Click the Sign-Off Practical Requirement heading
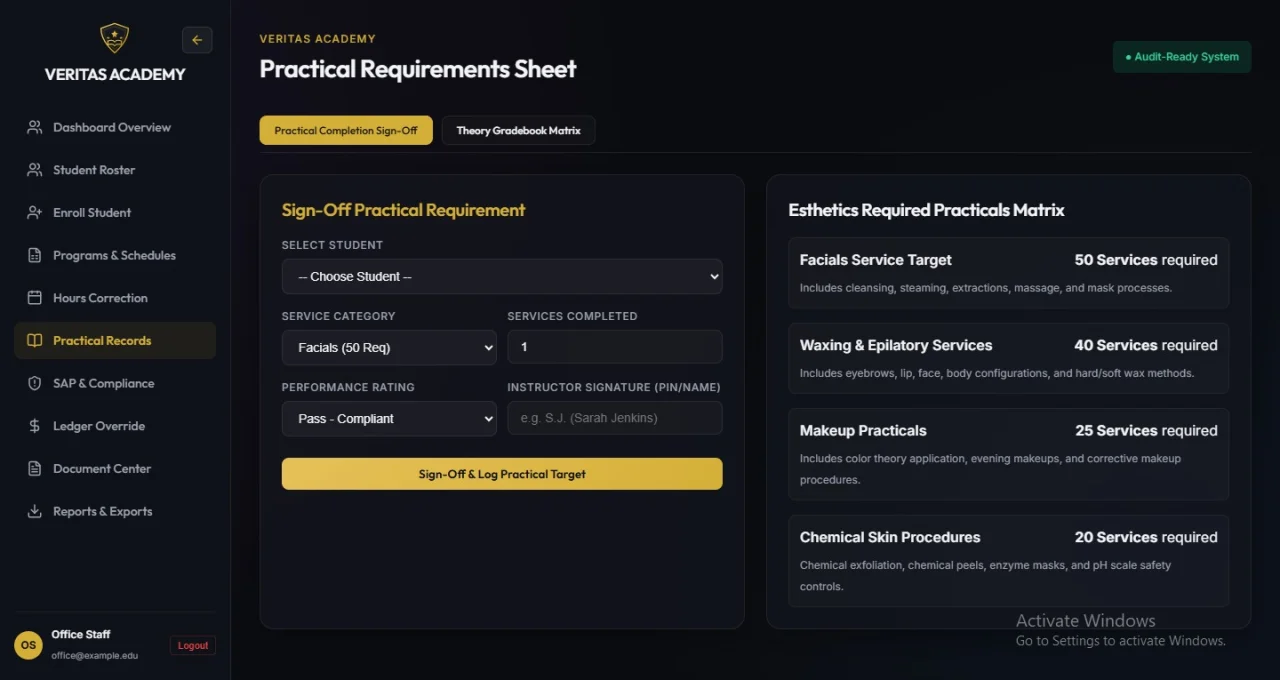The height and width of the screenshot is (680, 1280). click(x=403, y=210)
